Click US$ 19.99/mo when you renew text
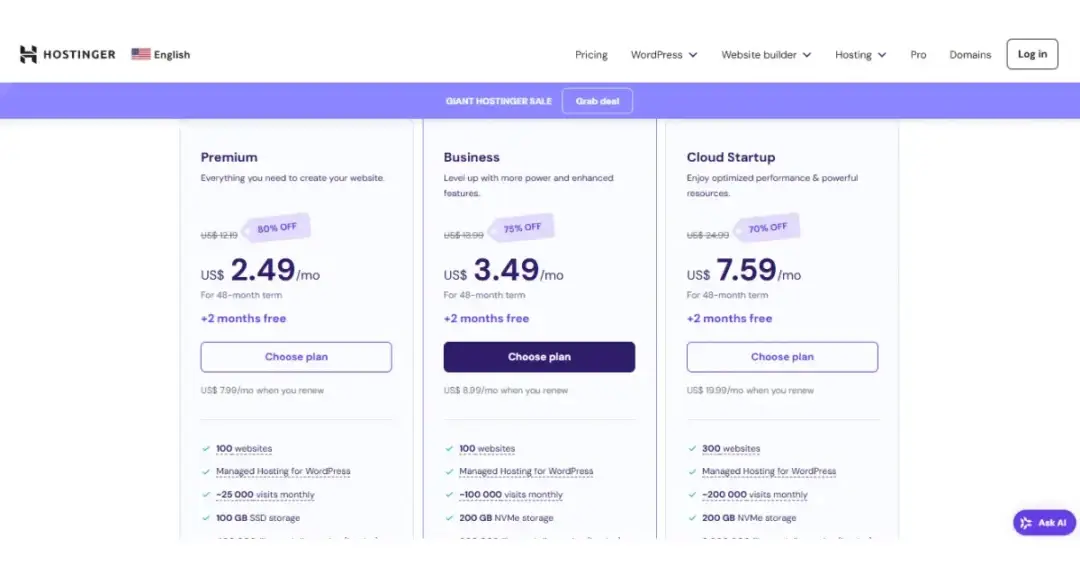The height and width of the screenshot is (565, 1080). point(750,390)
